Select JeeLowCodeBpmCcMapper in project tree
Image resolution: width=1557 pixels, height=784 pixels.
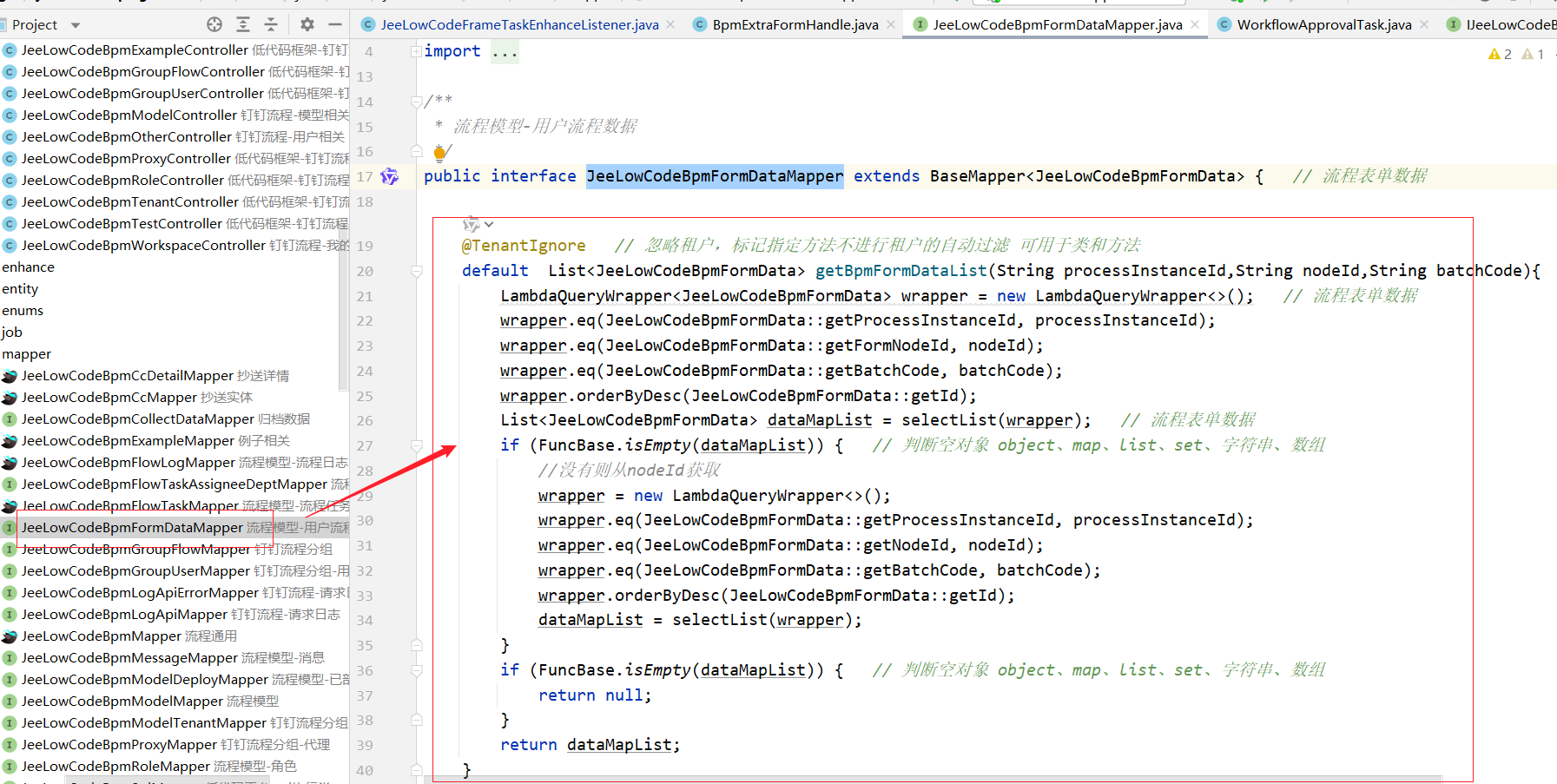tap(109, 398)
